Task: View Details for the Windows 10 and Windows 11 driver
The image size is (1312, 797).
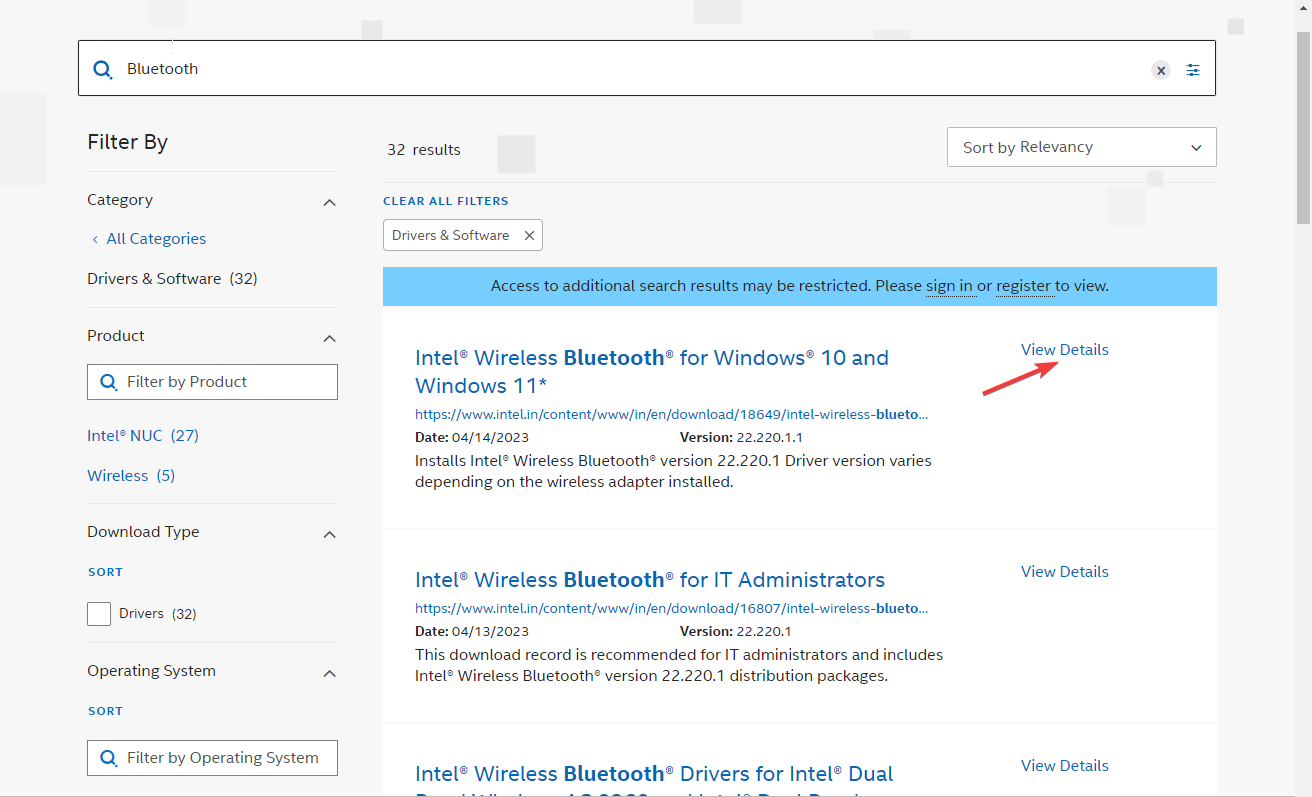Action: click(x=1065, y=350)
